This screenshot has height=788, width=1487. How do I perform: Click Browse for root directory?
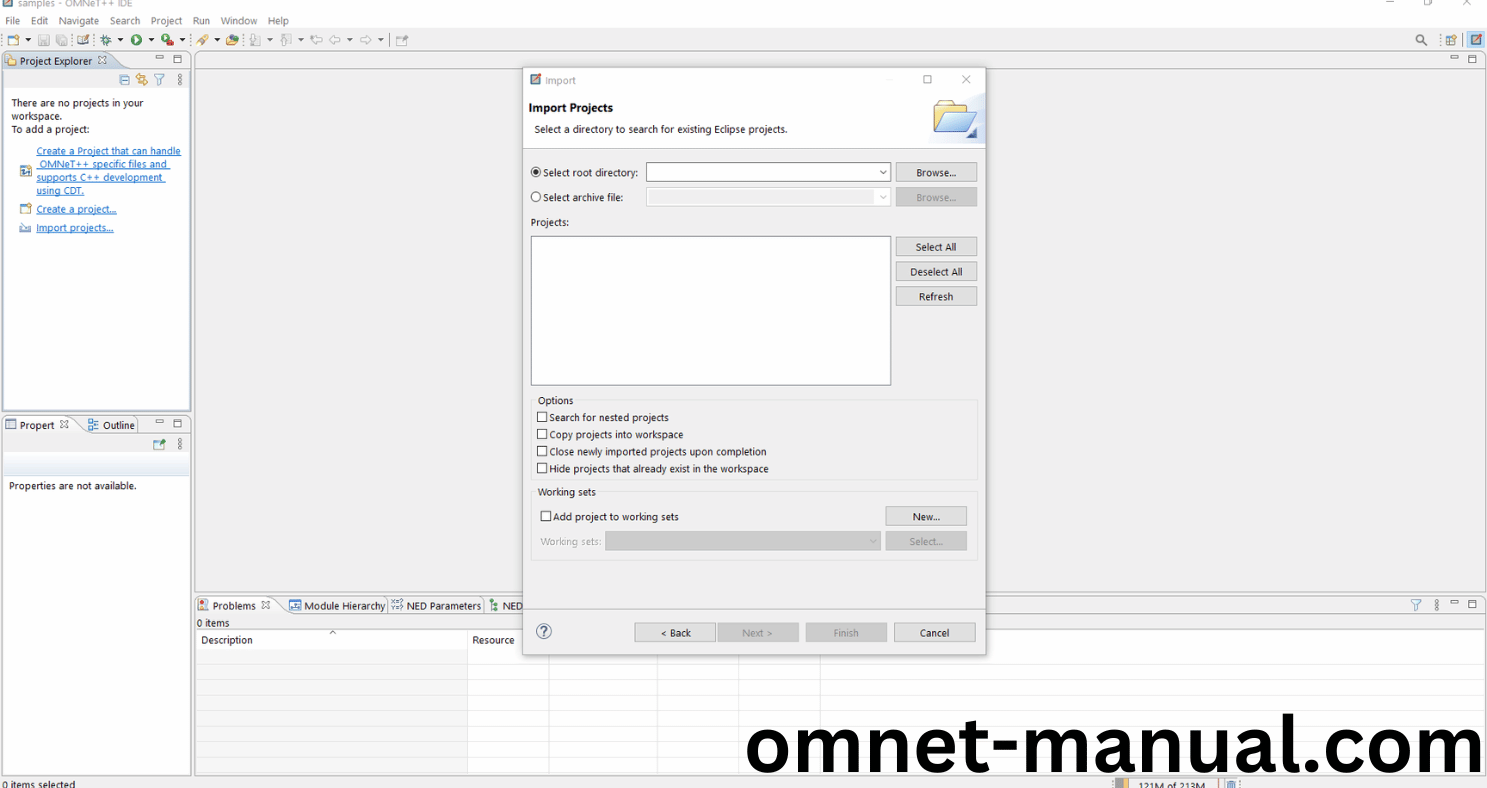[x=935, y=172]
